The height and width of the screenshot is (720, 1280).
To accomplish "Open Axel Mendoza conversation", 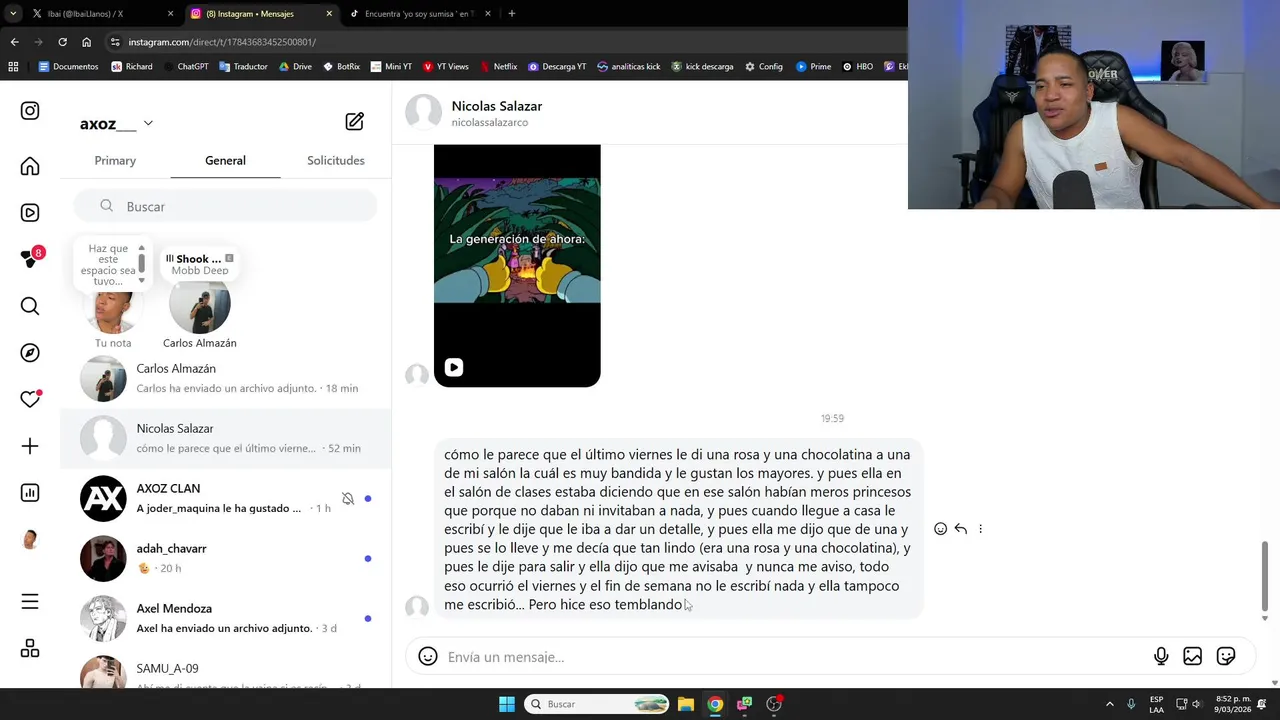I will click(x=226, y=618).
